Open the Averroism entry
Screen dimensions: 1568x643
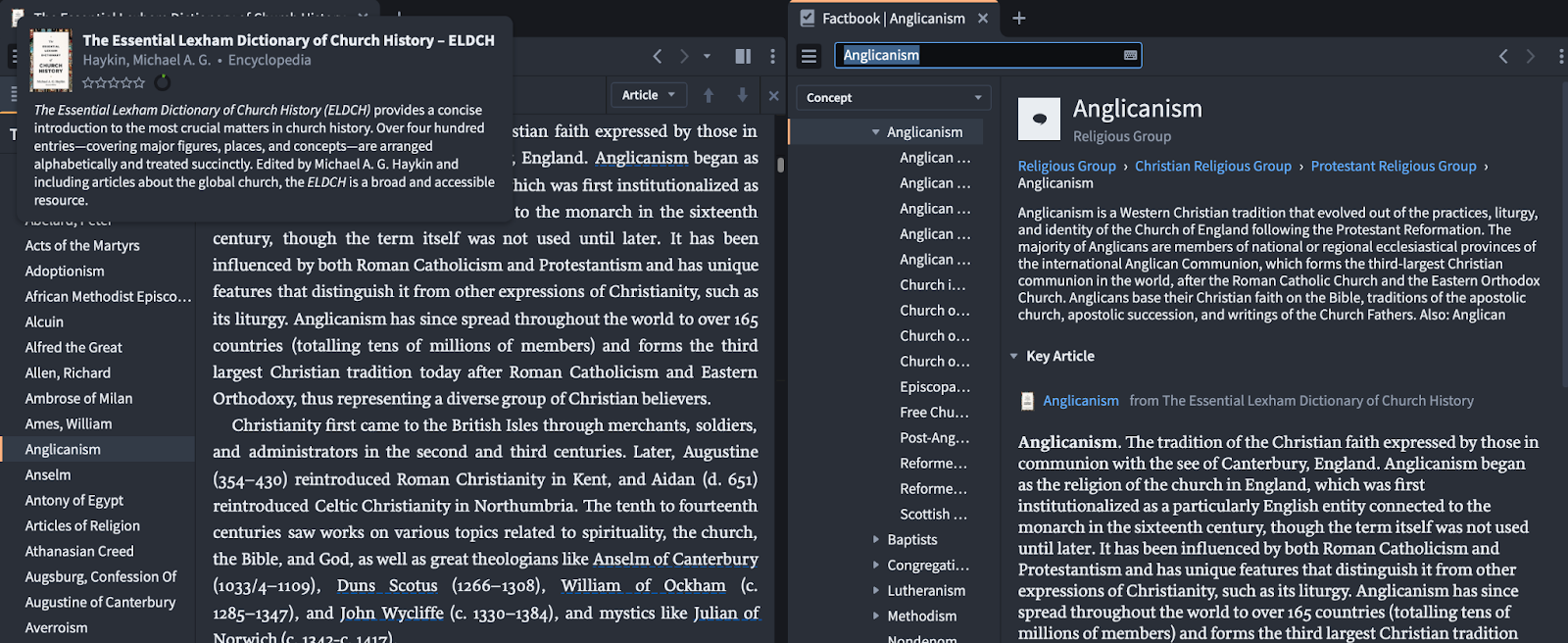click(x=56, y=627)
